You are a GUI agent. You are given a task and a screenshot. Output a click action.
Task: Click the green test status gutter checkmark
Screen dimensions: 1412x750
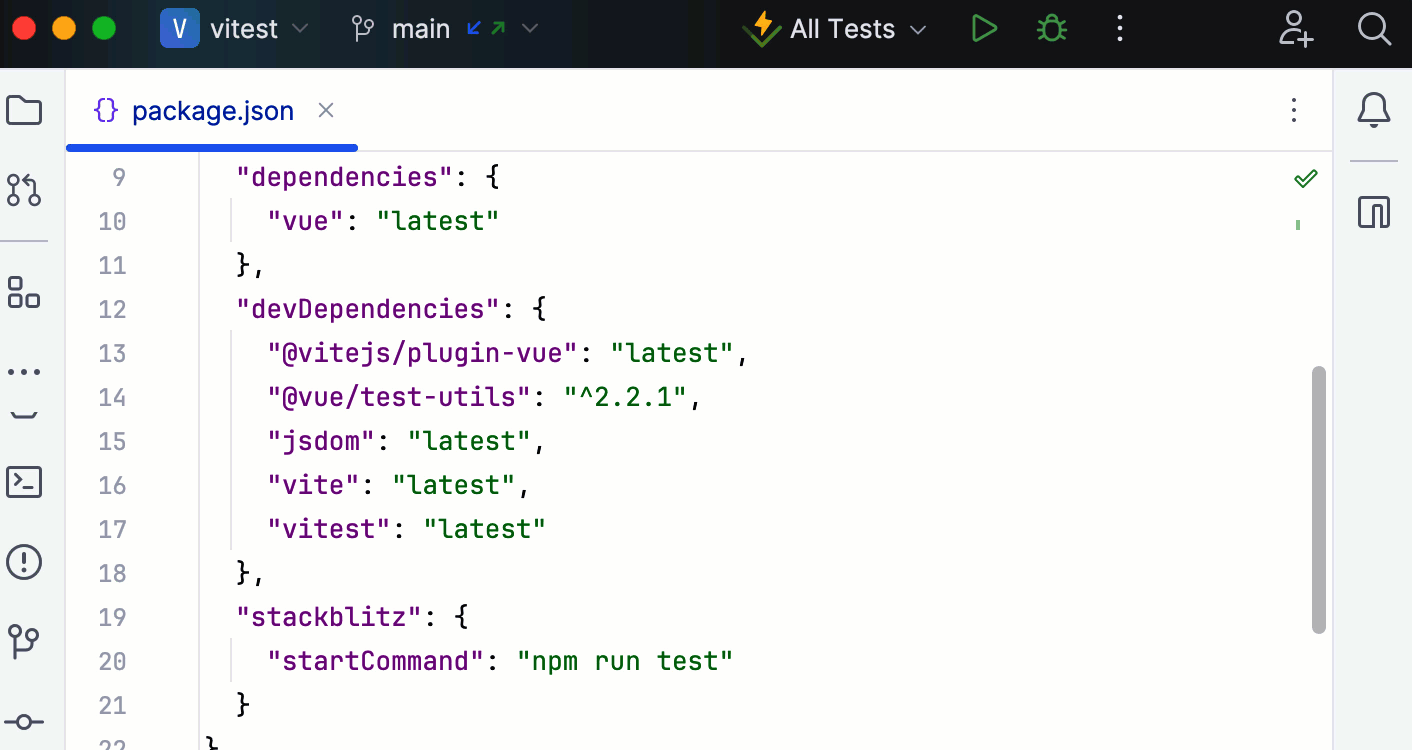1305,177
